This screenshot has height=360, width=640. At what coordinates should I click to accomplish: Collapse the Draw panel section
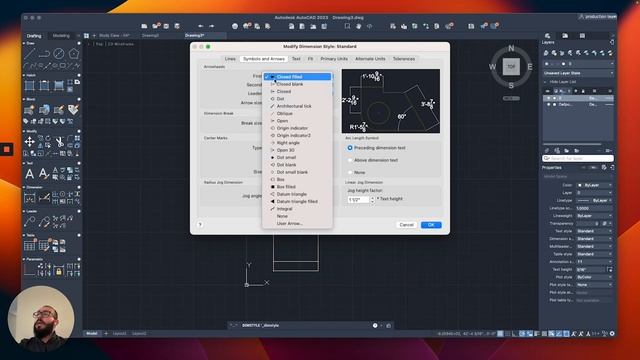[24, 43]
